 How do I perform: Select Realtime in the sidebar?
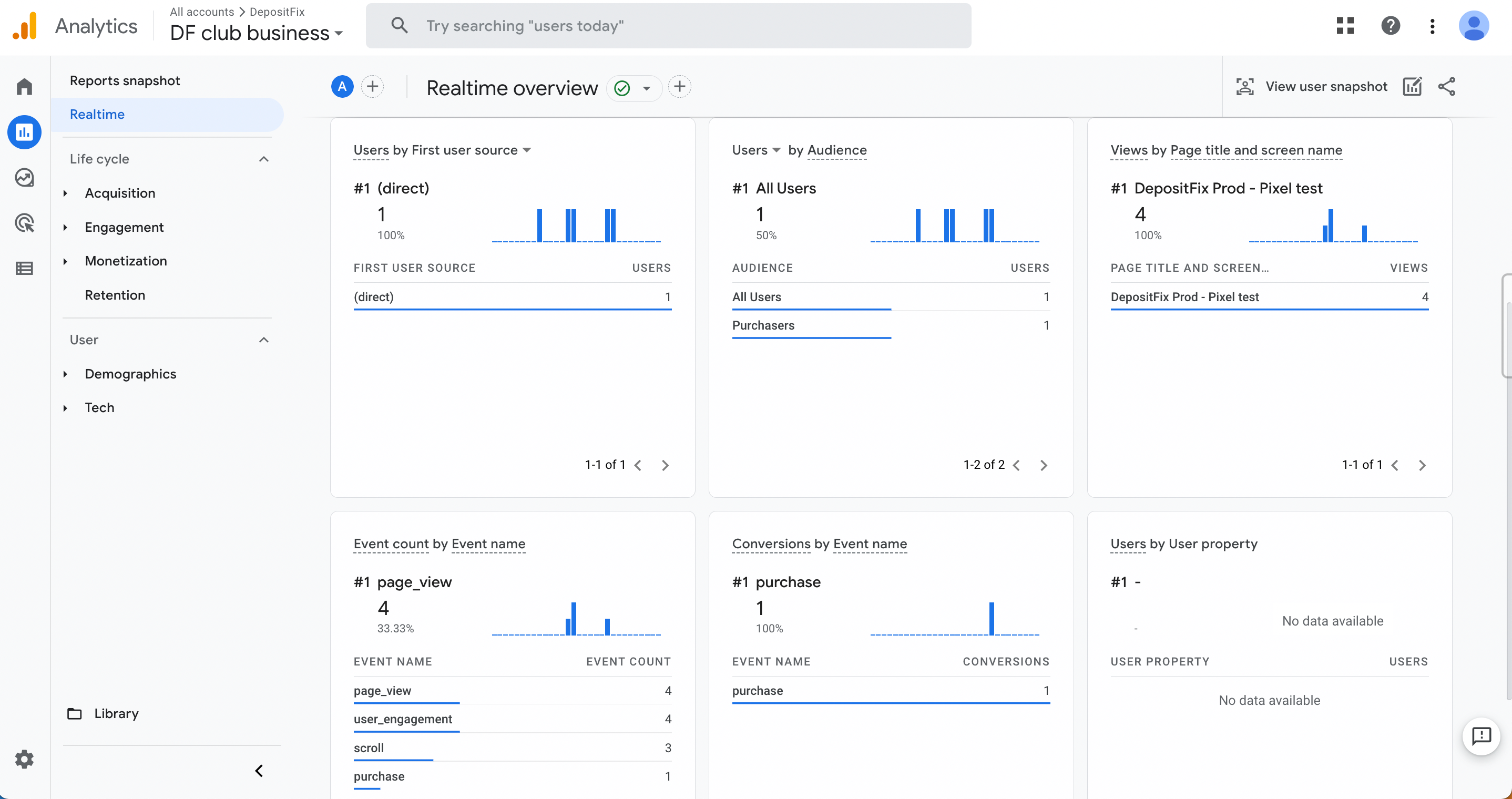pos(167,115)
